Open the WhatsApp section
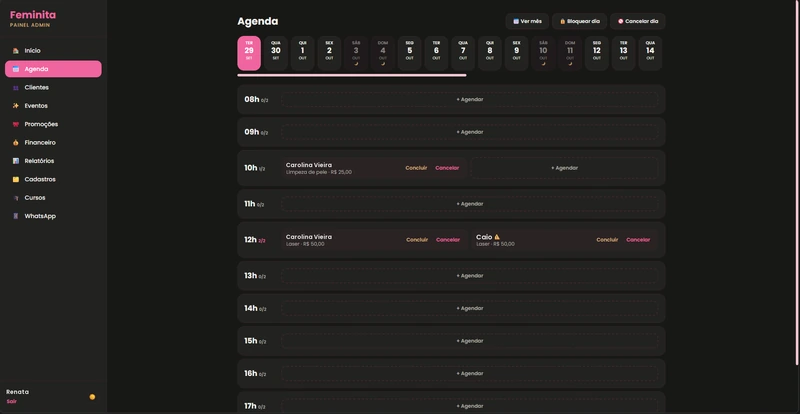This screenshot has height=414, width=800. 53,216
